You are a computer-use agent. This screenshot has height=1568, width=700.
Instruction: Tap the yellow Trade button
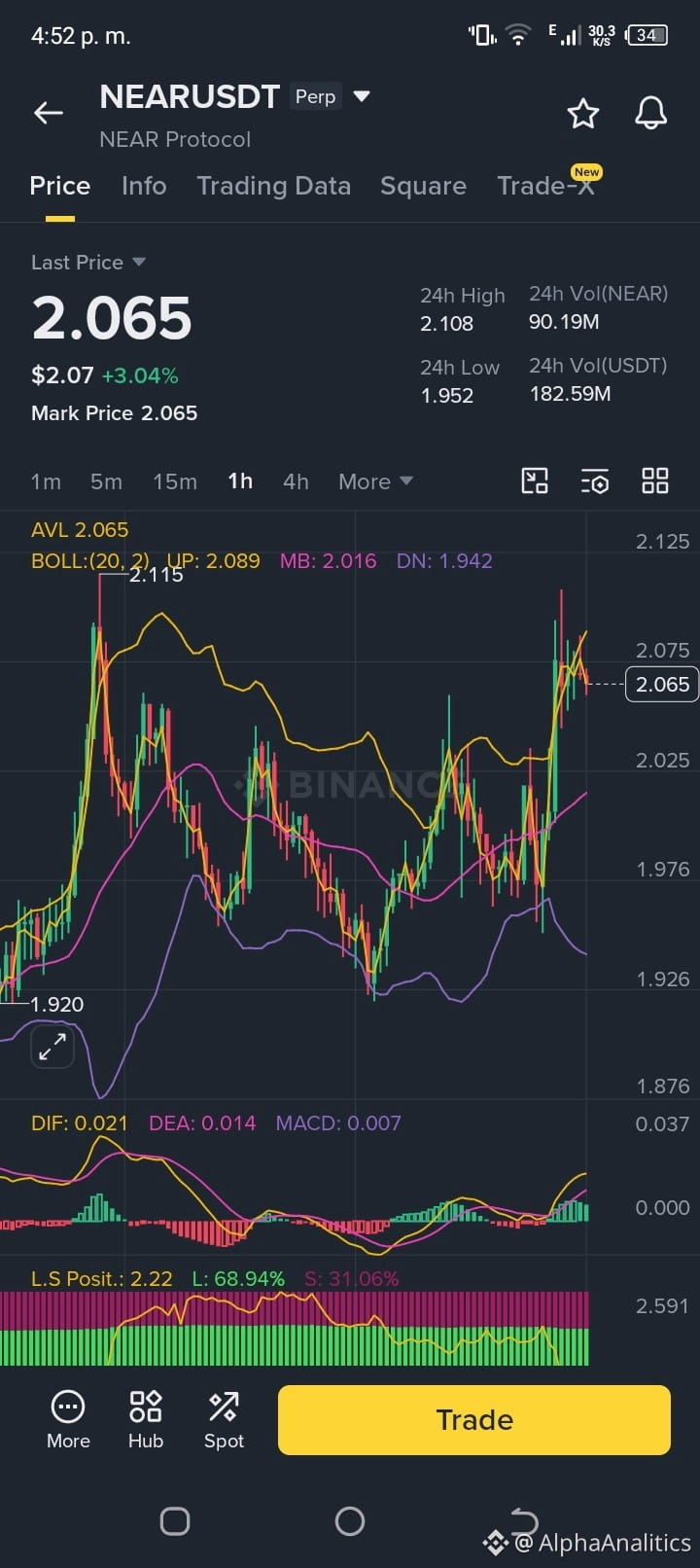click(x=474, y=1420)
